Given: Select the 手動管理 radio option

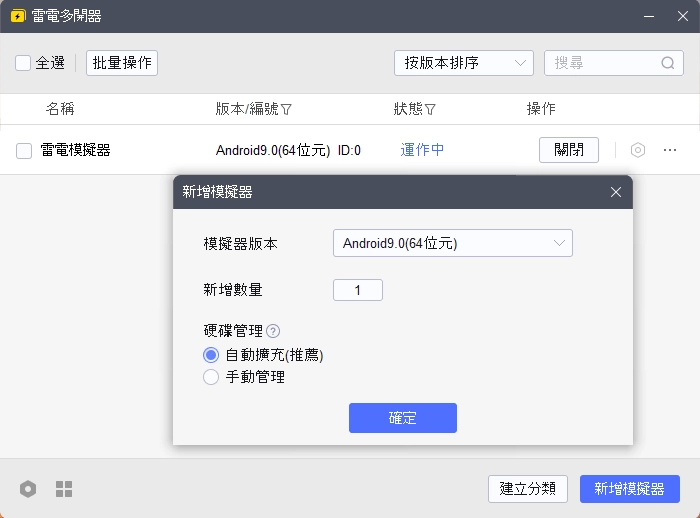Looking at the screenshot, I should (x=211, y=377).
